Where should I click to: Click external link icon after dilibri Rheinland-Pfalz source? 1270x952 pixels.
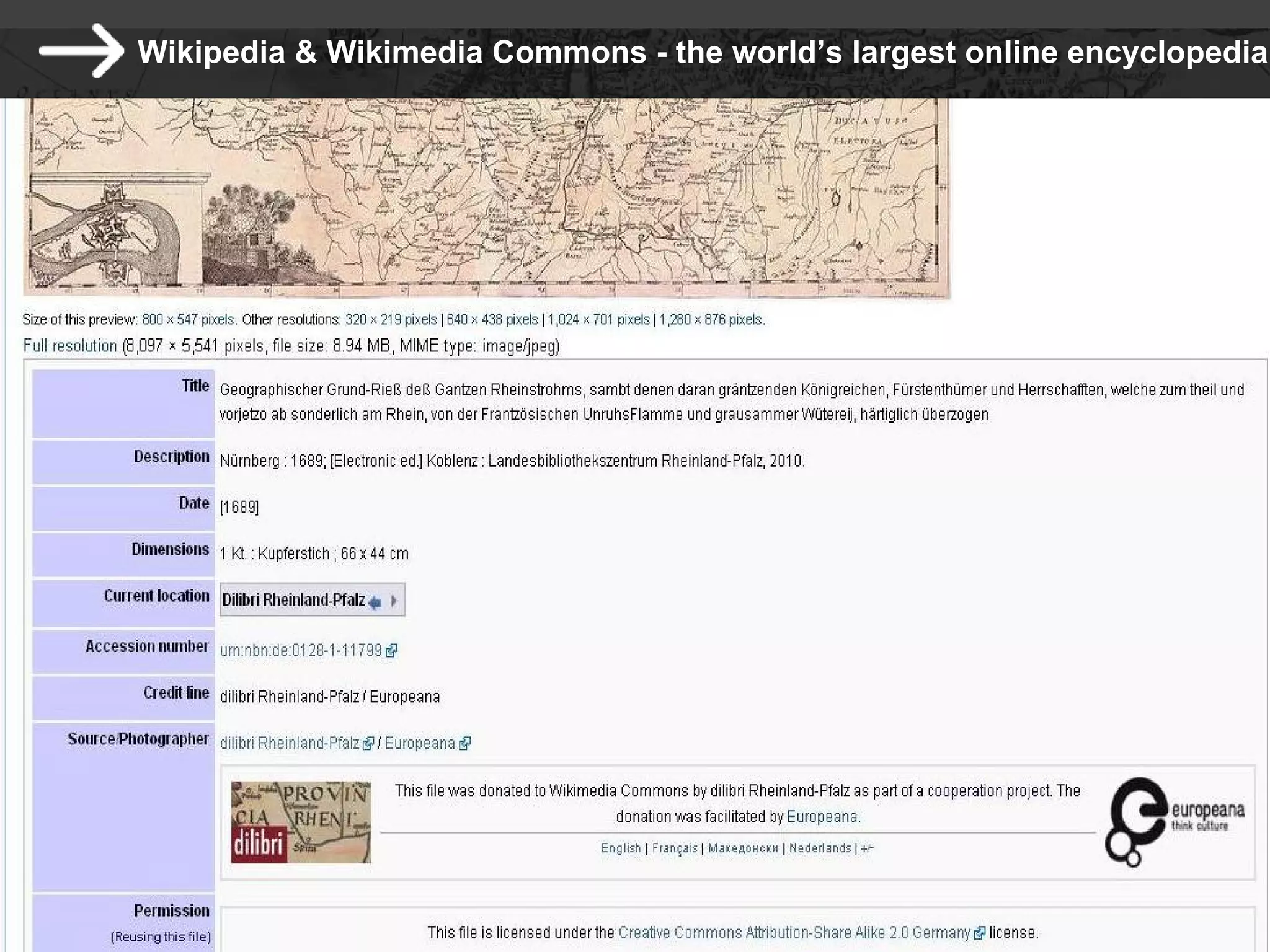point(368,743)
